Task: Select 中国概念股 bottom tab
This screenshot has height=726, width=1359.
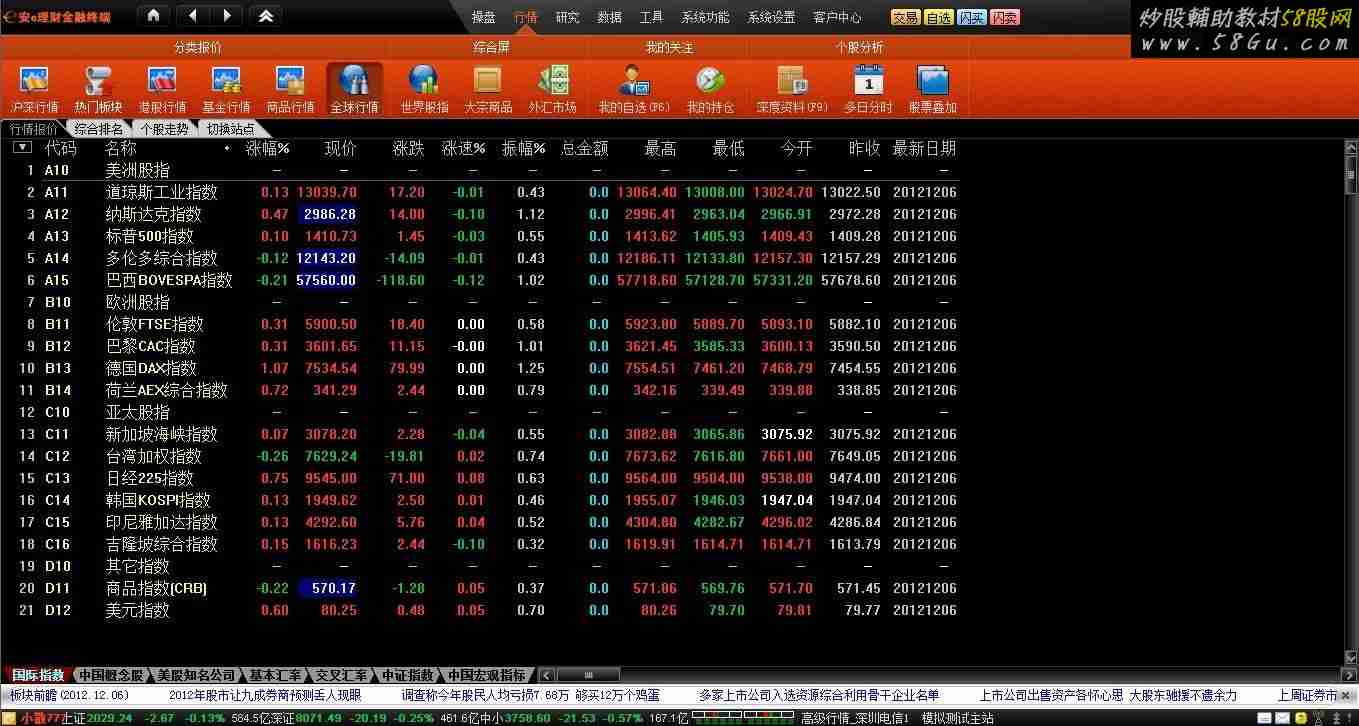Action: click(x=111, y=675)
